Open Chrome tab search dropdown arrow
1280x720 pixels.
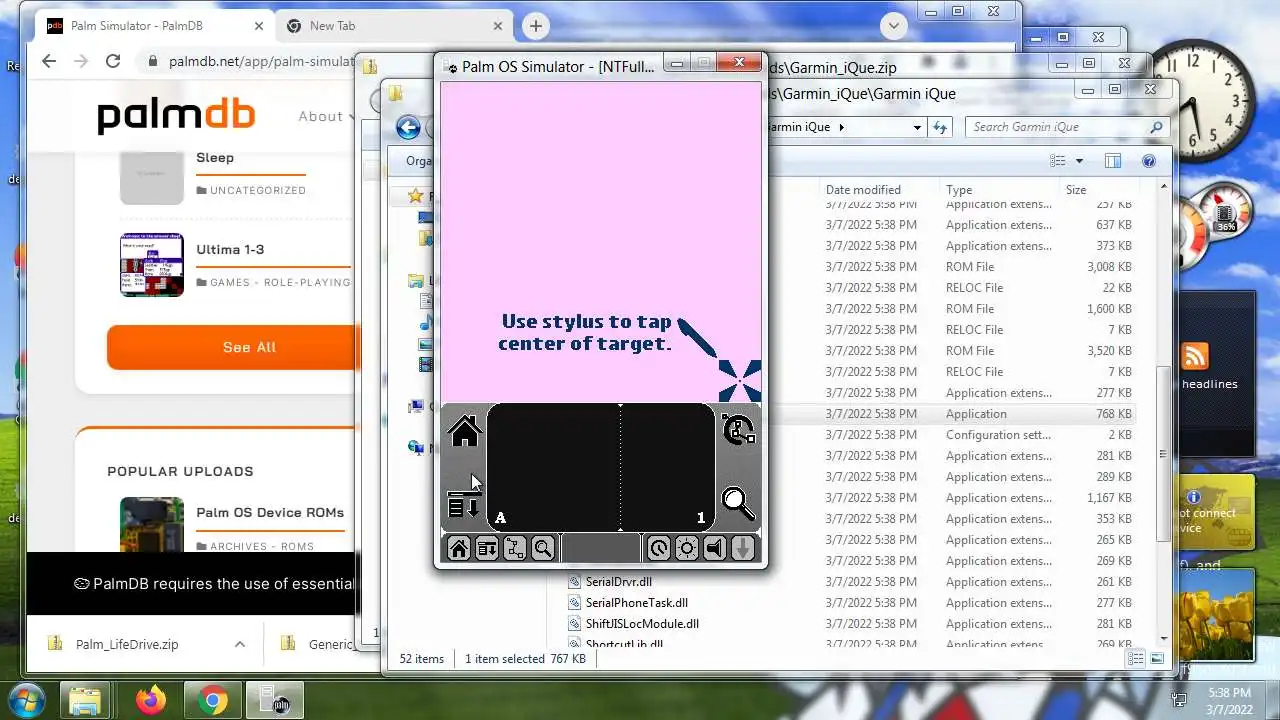[x=893, y=26]
